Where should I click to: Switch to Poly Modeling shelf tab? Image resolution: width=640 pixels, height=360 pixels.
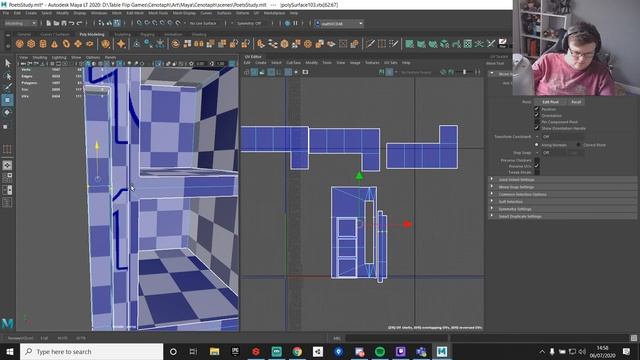92,35
